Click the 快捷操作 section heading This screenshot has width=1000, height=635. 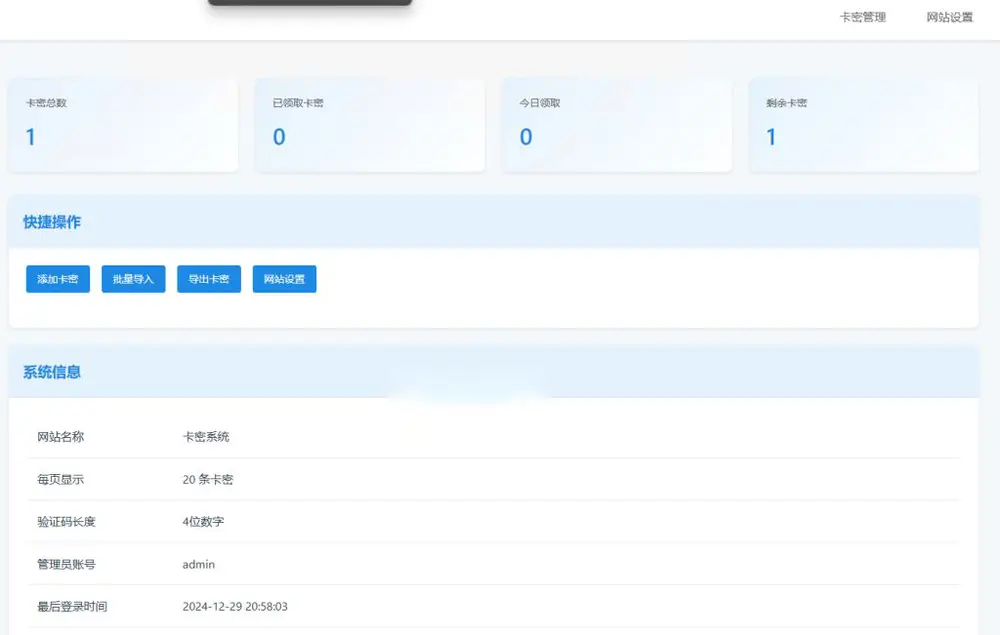[52, 222]
